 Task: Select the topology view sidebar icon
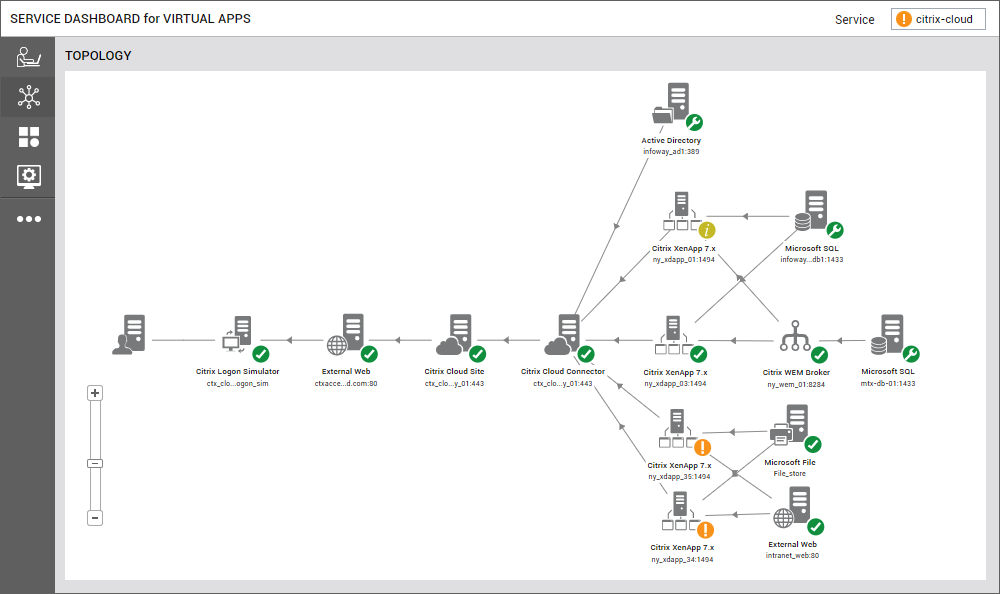pyautogui.click(x=29, y=97)
